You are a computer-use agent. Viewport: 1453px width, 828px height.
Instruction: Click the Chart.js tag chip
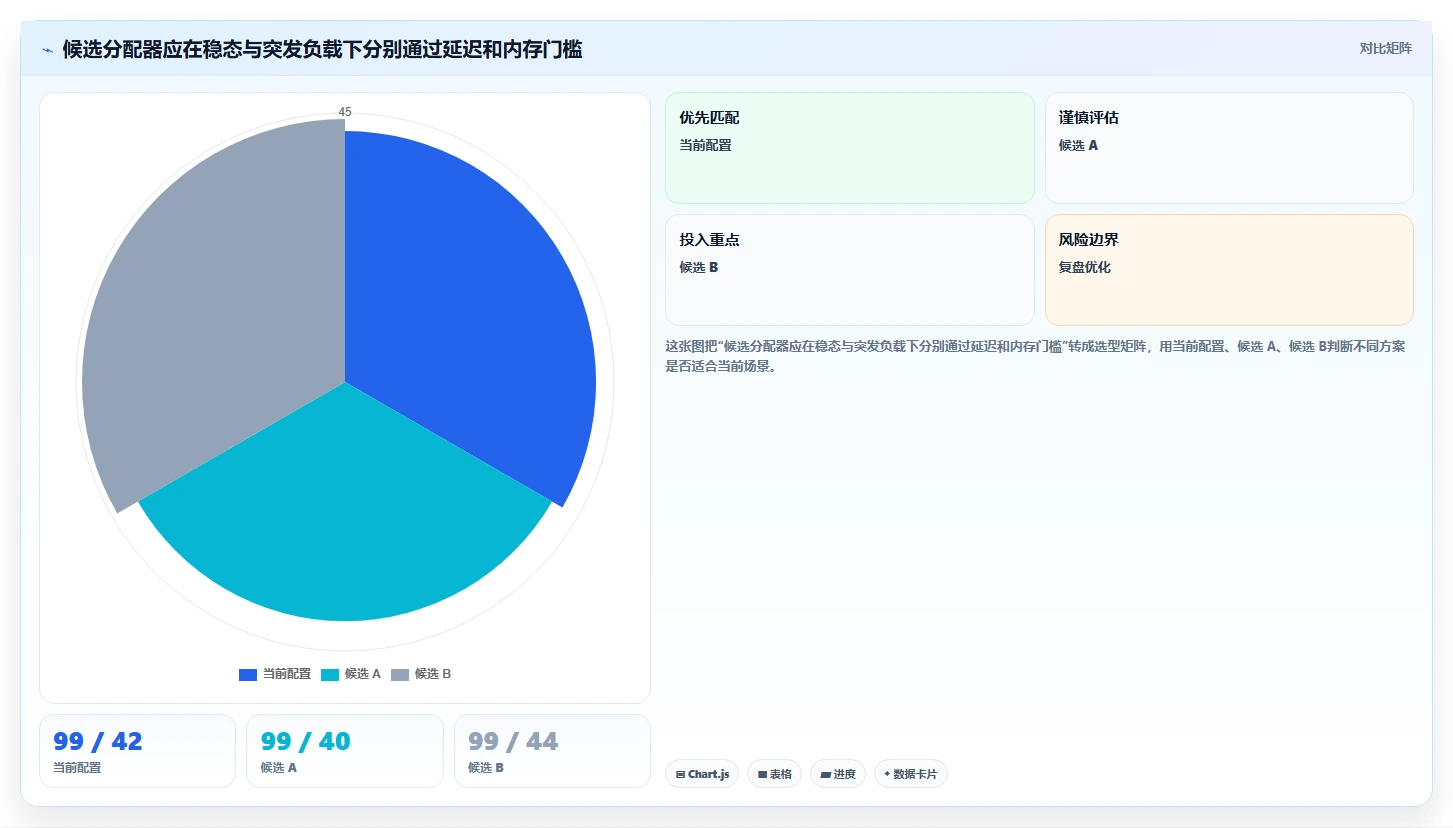702,774
